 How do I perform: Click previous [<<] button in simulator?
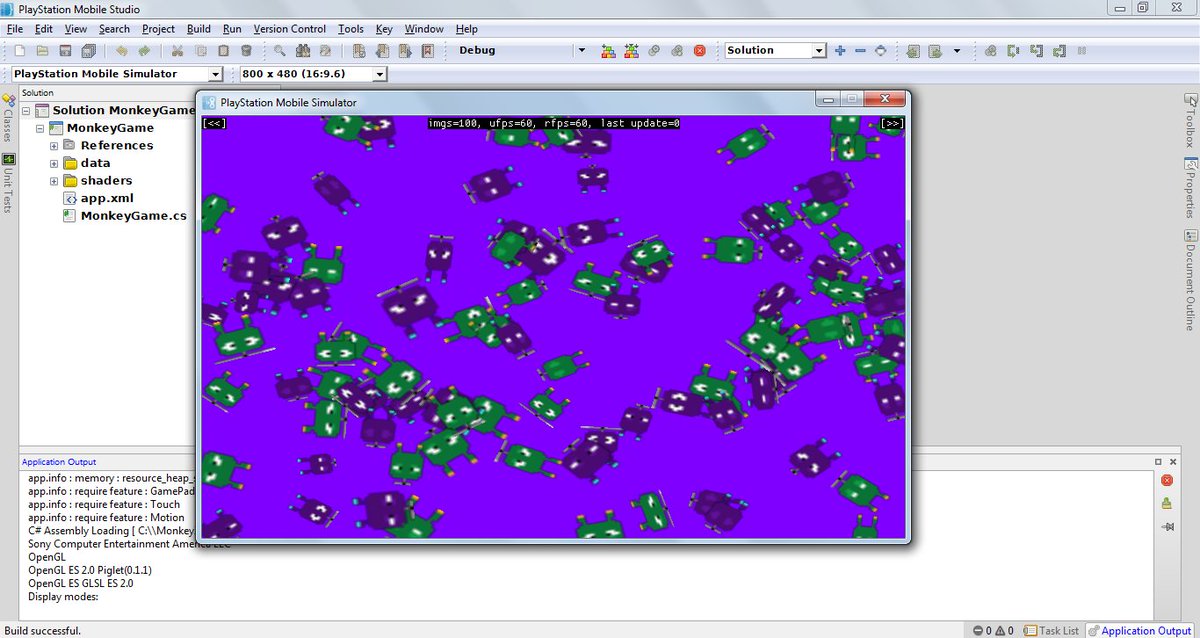pyautogui.click(x=214, y=124)
